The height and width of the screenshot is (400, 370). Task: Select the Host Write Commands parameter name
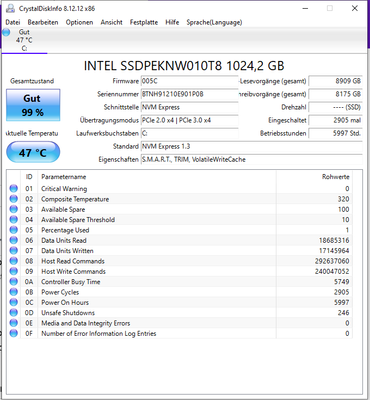[73, 271]
